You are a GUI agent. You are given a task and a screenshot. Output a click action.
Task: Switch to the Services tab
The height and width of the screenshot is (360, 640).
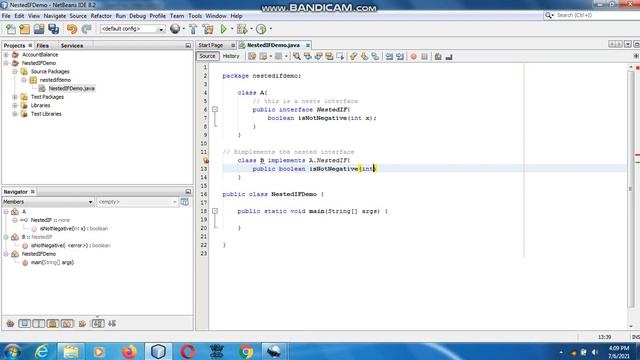72,46
